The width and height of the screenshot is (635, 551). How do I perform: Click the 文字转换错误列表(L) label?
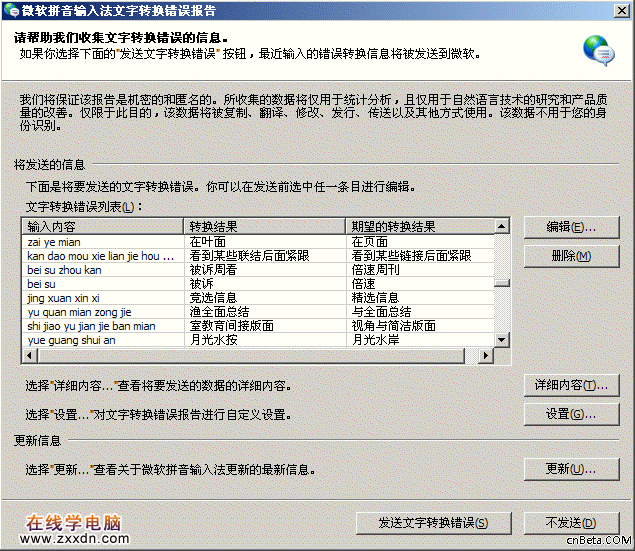83,207
